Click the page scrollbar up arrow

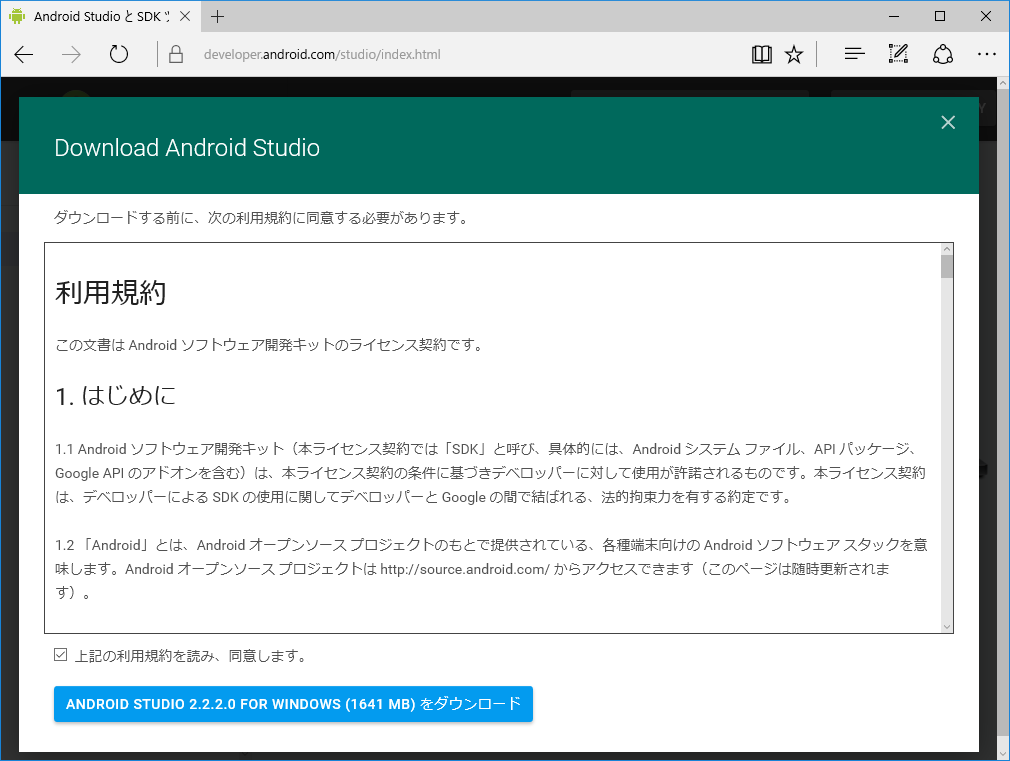[1003, 83]
